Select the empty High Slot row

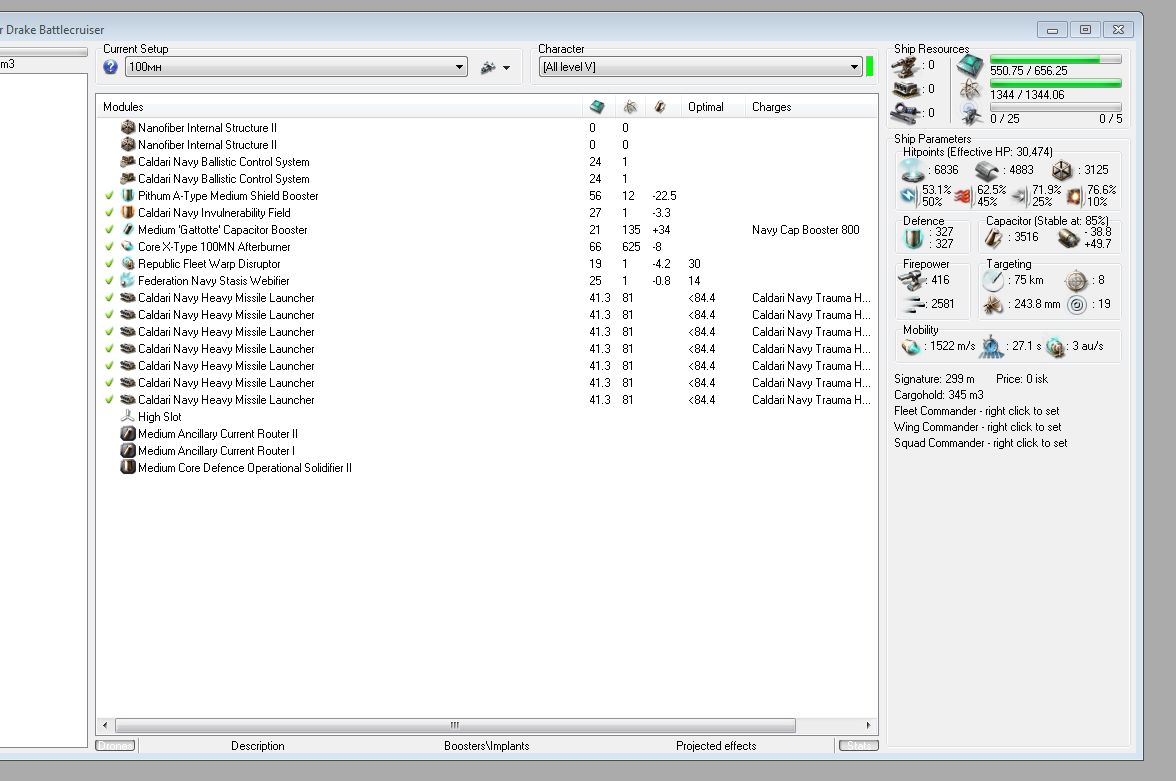[x=487, y=417]
